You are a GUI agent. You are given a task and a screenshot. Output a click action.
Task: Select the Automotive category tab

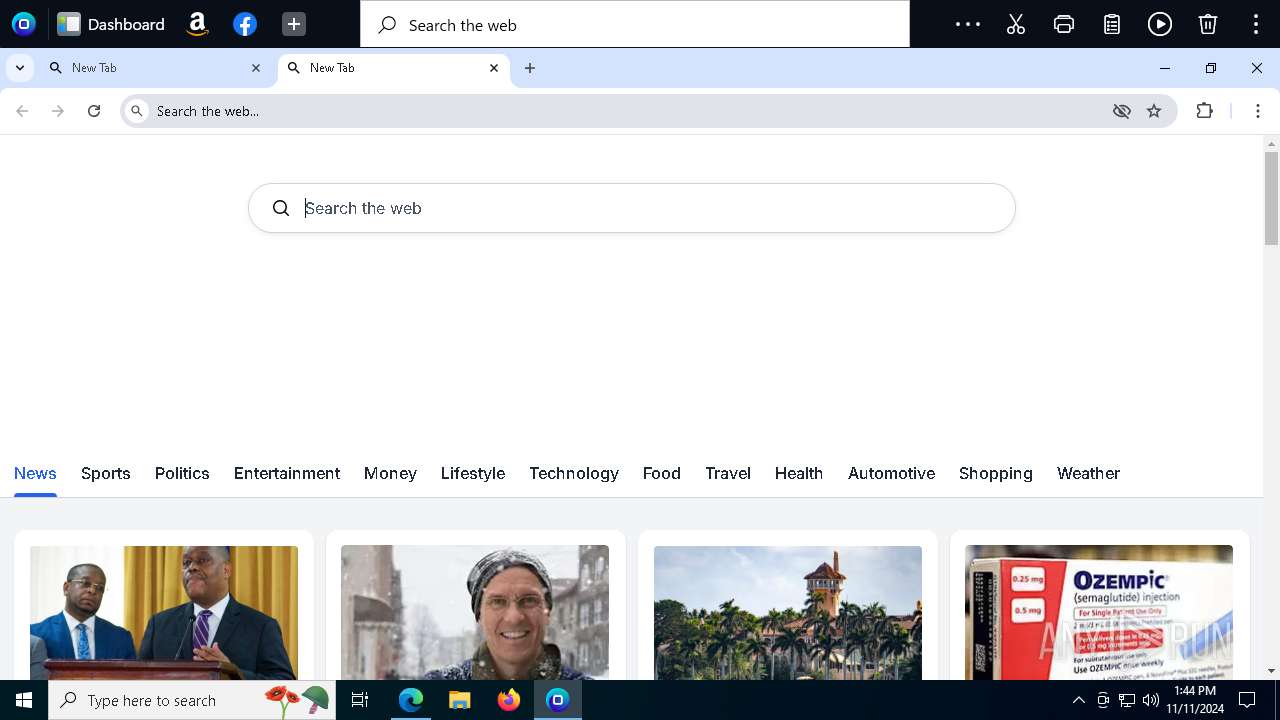click(892, 473)
